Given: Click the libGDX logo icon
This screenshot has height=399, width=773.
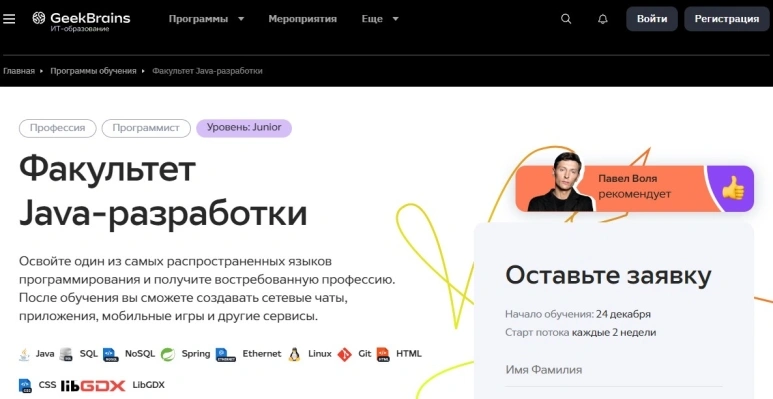Looking at the screenshot, I should click(x=93, y=385).
